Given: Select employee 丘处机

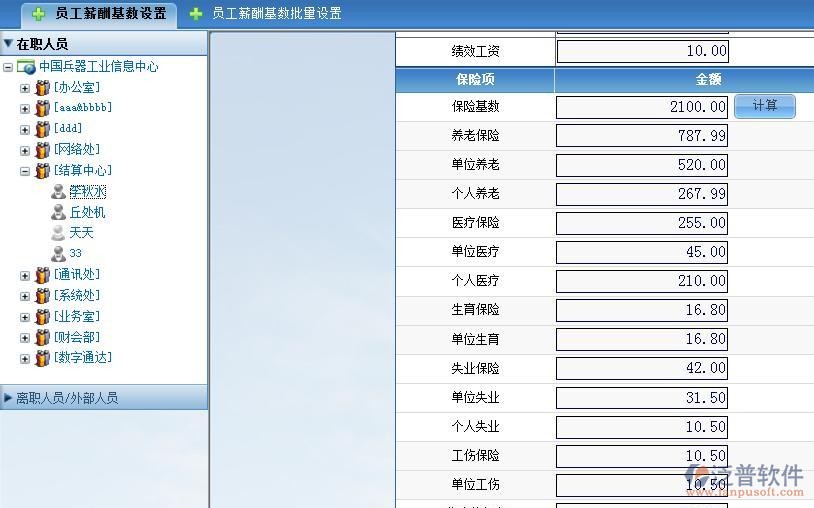Looking at the screenshot, I should coord(87,212).
